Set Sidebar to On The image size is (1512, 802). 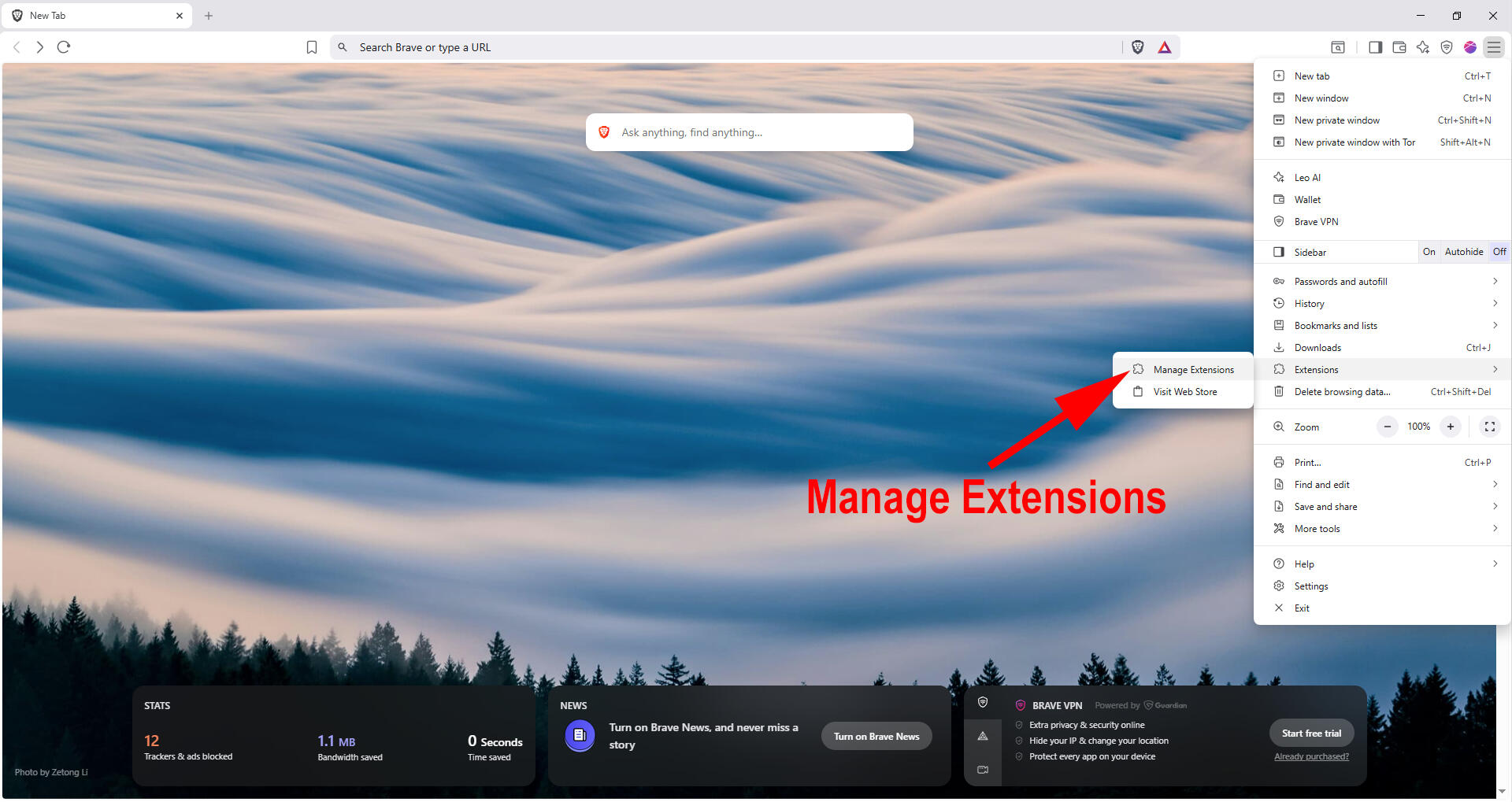pyautogui.click(x=1429, y=252)
